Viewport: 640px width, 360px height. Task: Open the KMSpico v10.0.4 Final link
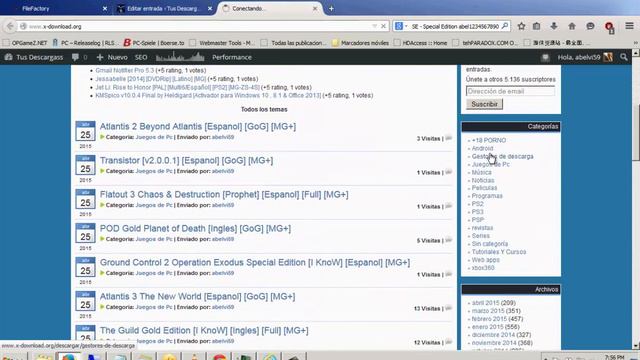208,96
